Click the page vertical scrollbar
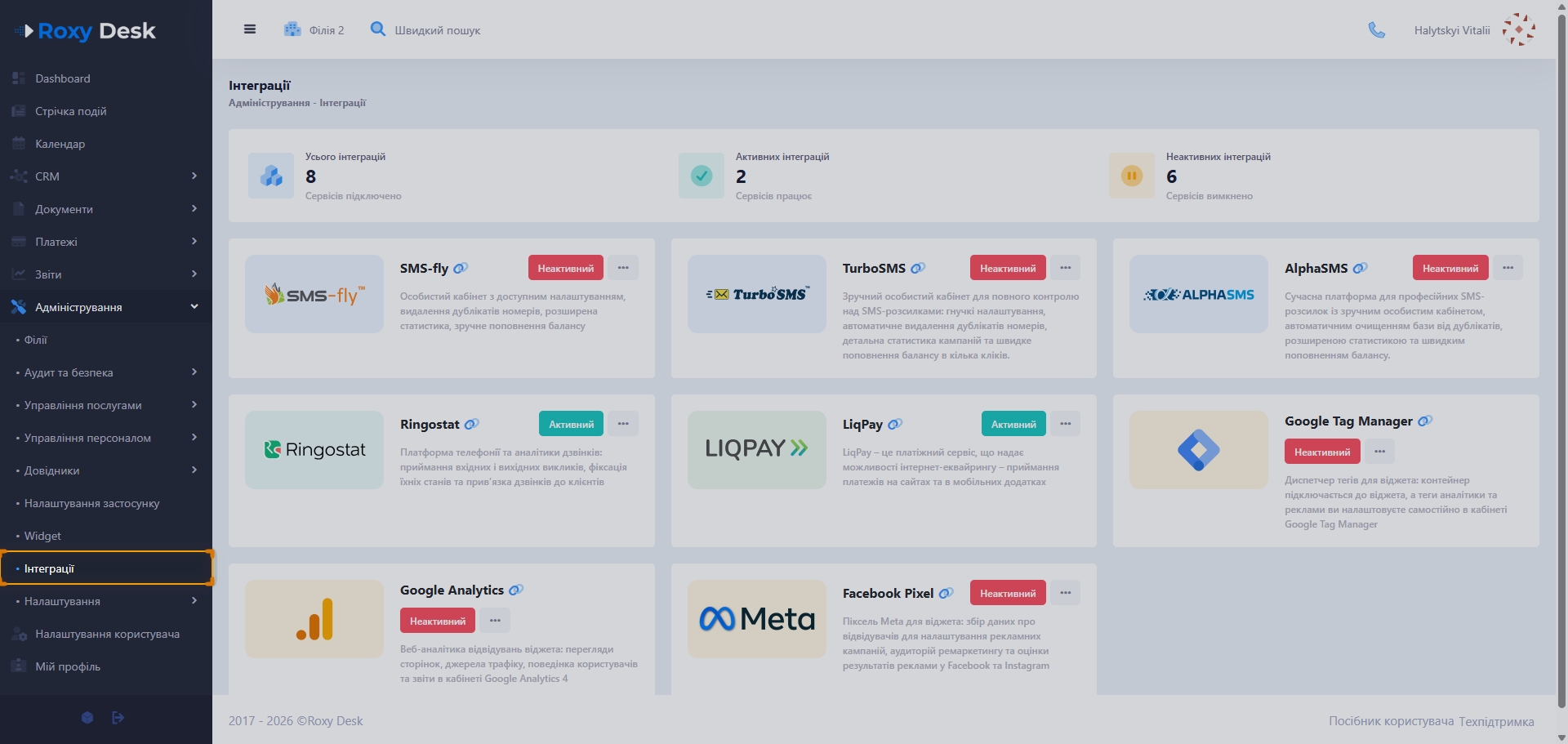The width and height of the screenshot is (1568, 744). pos(1562,359)
